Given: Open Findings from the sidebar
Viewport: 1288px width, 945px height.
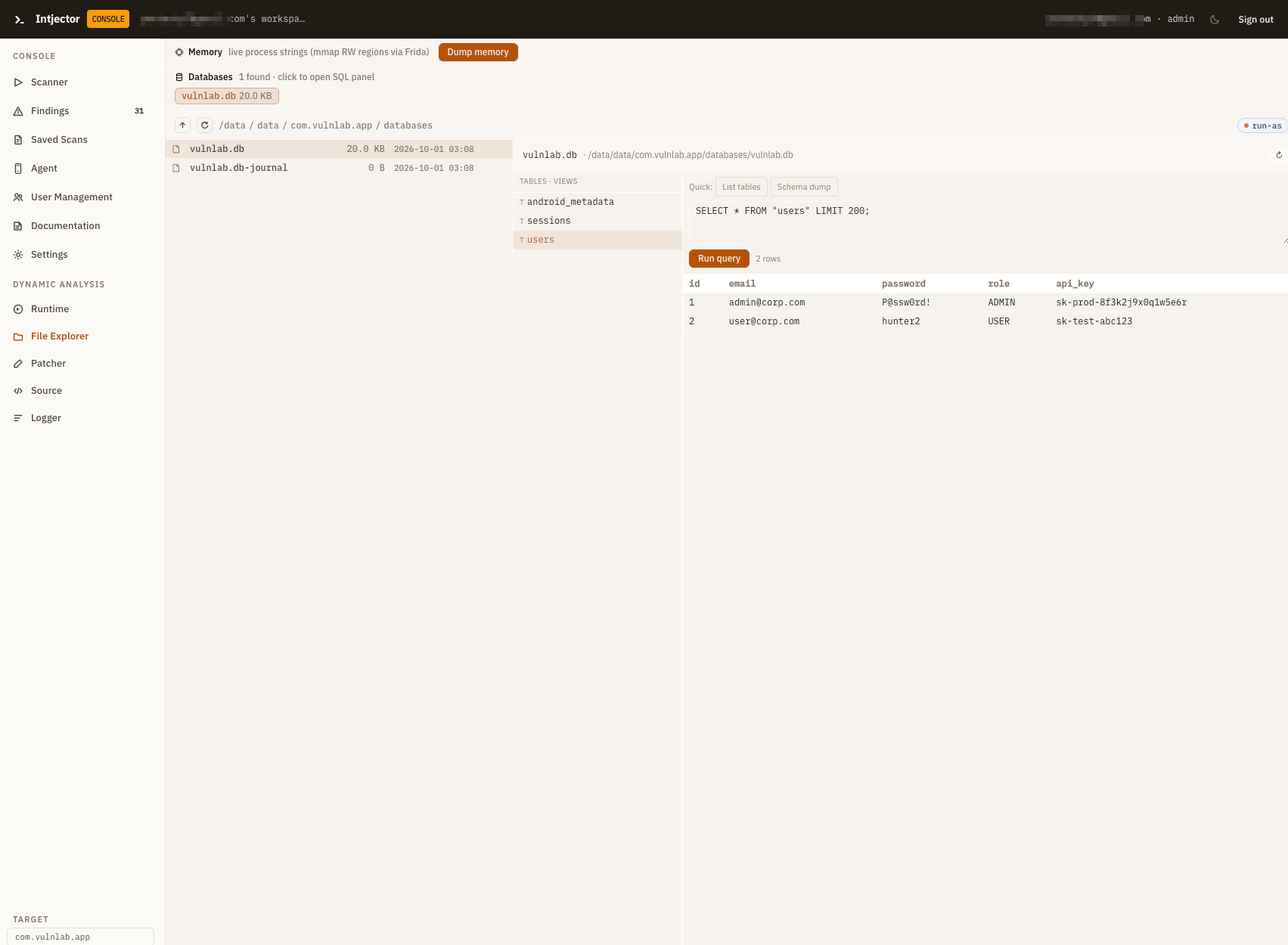Looking at the screenshot, I should pos(50,111).
